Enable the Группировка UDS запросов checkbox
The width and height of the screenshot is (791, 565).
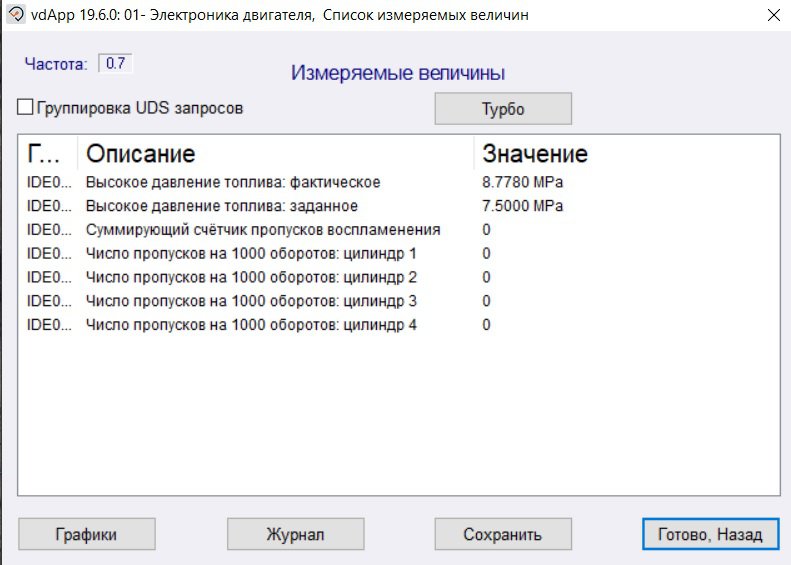tap(25, 107)
